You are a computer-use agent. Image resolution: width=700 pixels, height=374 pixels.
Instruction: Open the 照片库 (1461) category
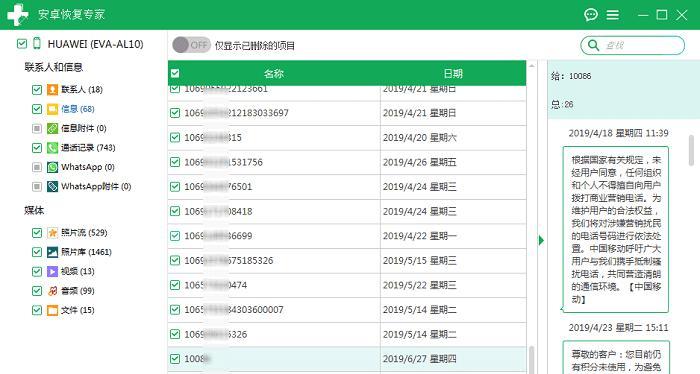pyautogui.click(x=86, y=252)
